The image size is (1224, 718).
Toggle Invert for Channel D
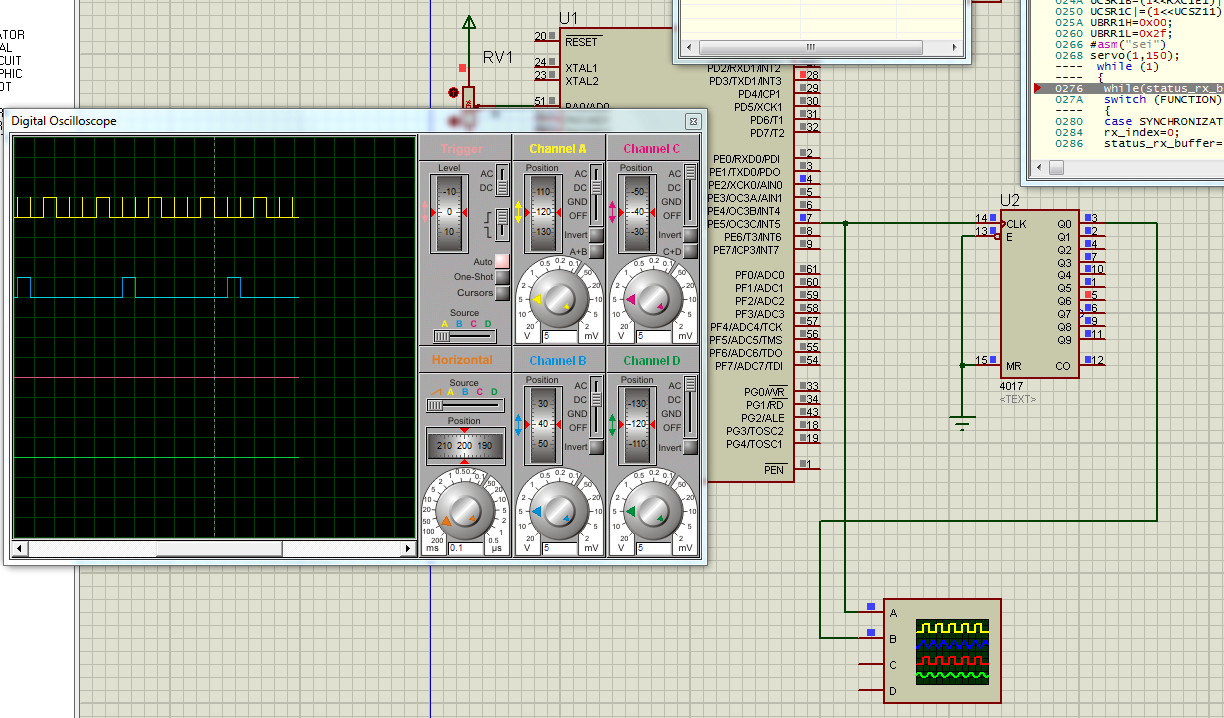point(691,447)
